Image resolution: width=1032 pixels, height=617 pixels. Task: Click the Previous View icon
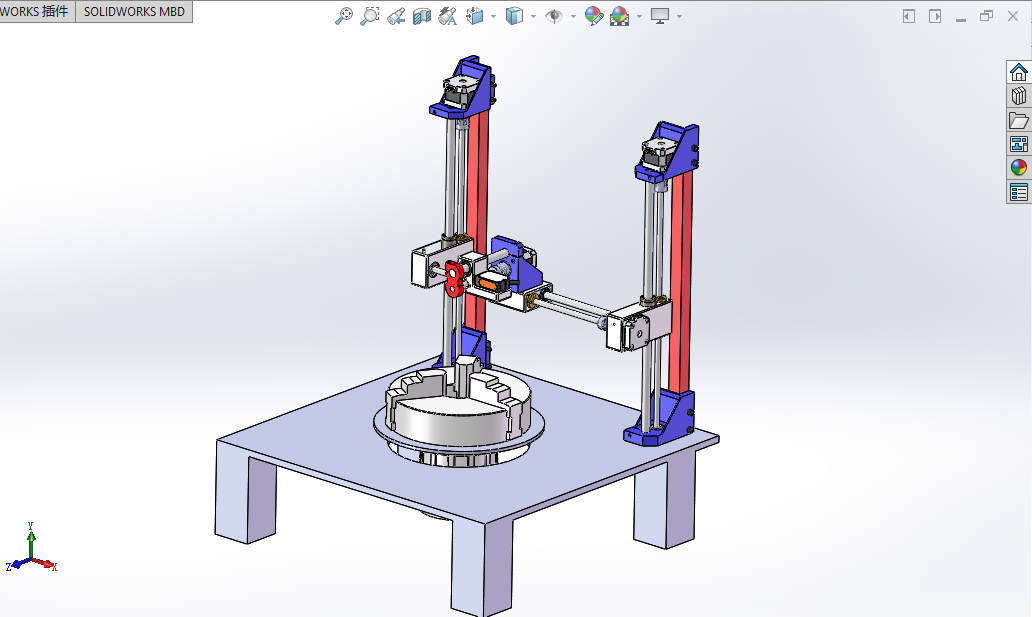(396, 16)
